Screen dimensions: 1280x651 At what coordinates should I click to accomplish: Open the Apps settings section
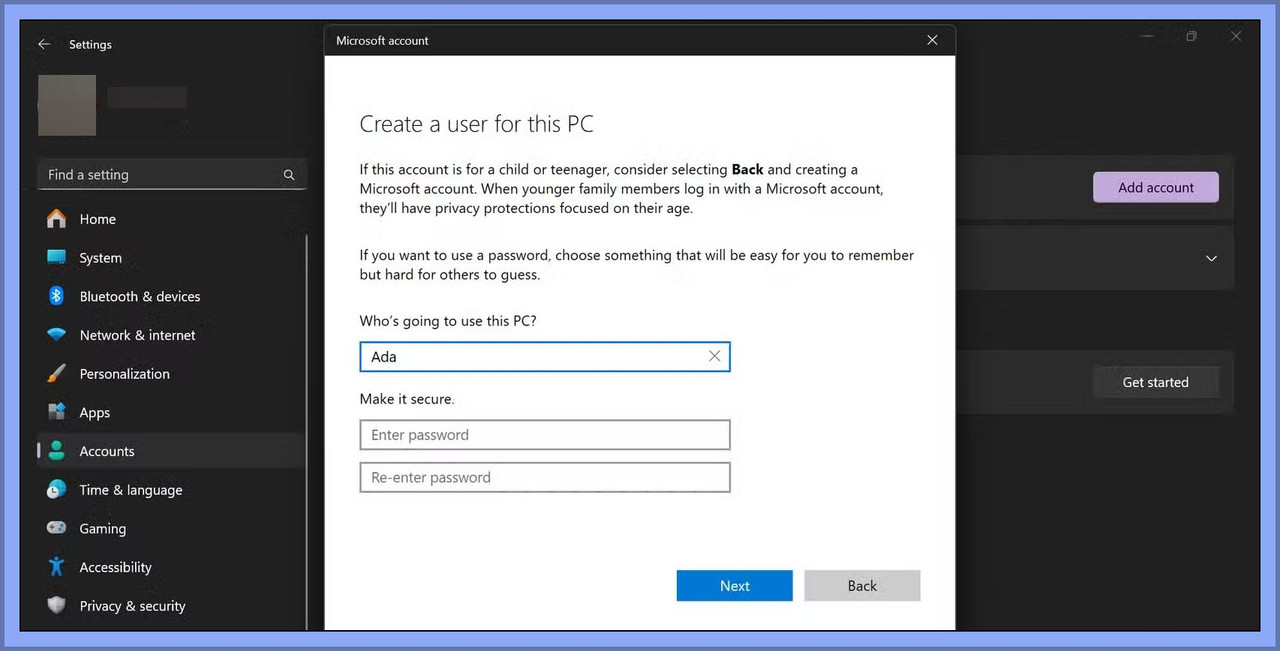click(x=95, y=413)
